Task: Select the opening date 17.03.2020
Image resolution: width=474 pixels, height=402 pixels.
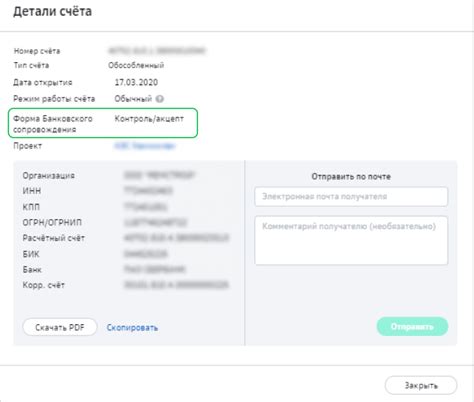Action: [x=136, y=82]
